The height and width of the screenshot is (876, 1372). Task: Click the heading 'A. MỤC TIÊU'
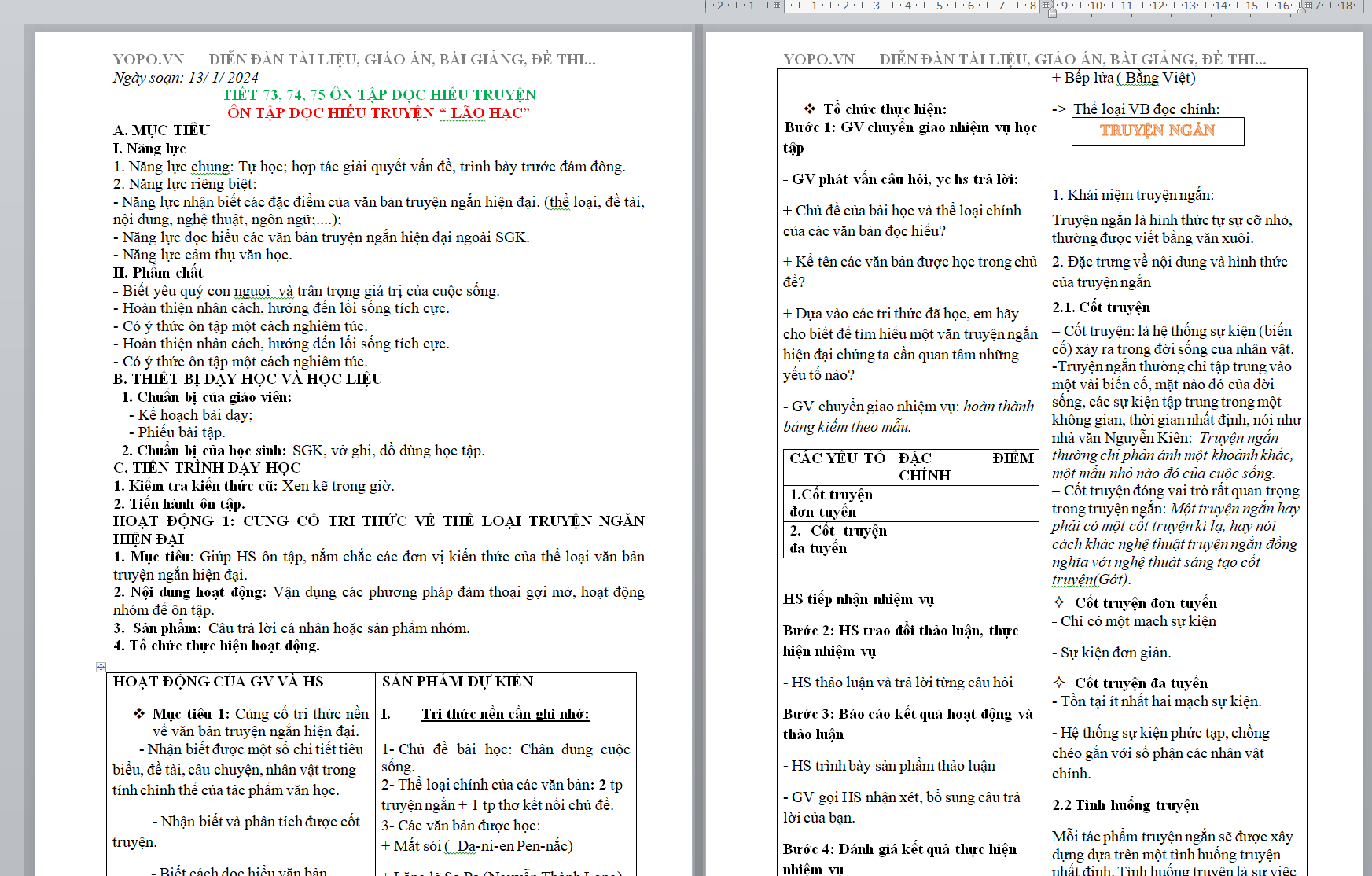(161, 131)
